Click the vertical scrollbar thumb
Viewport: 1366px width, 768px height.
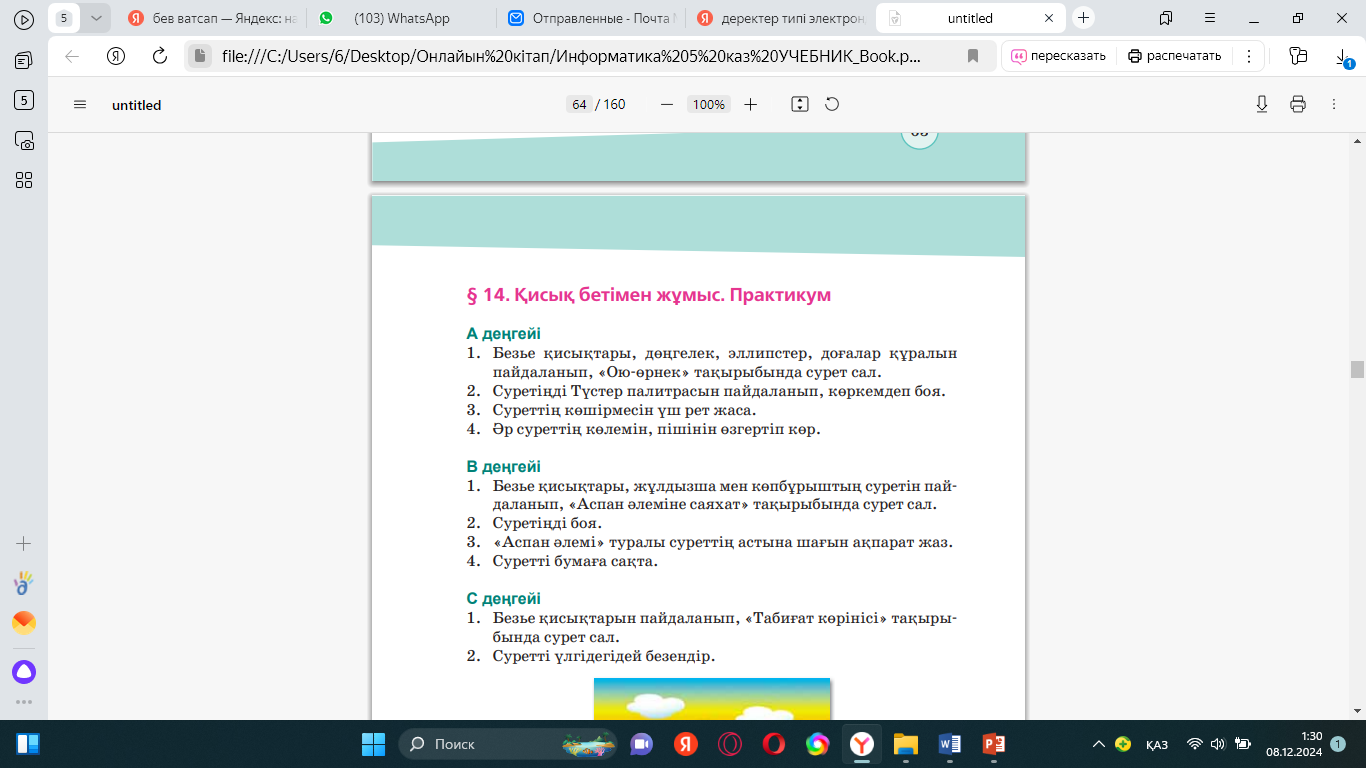coord(1357,369)
